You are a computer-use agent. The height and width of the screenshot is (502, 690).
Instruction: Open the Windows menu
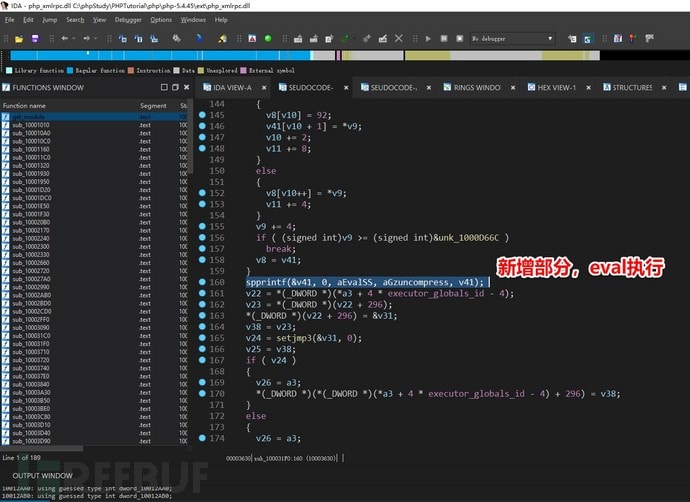[193, 20]
